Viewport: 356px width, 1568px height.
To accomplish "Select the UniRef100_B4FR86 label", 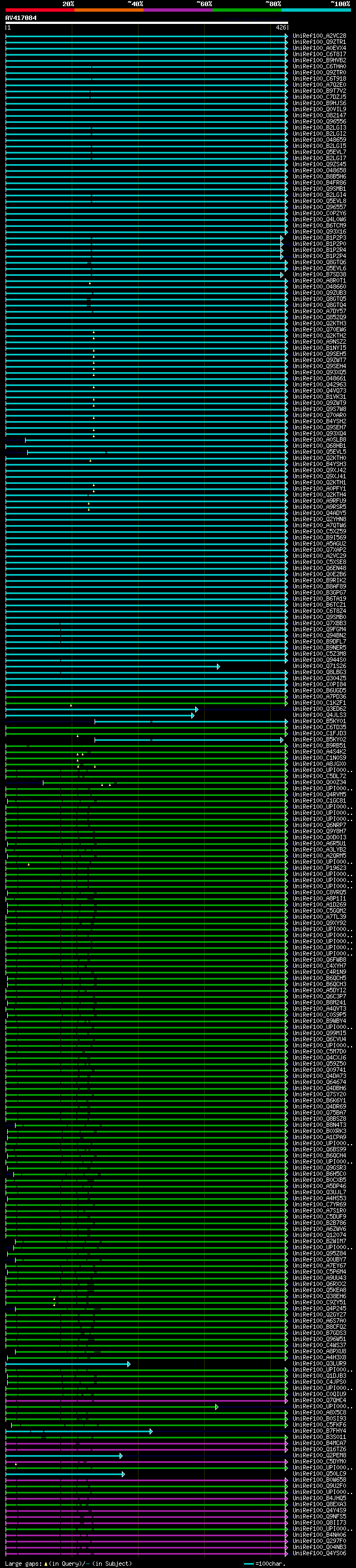I will pos(319,182).
